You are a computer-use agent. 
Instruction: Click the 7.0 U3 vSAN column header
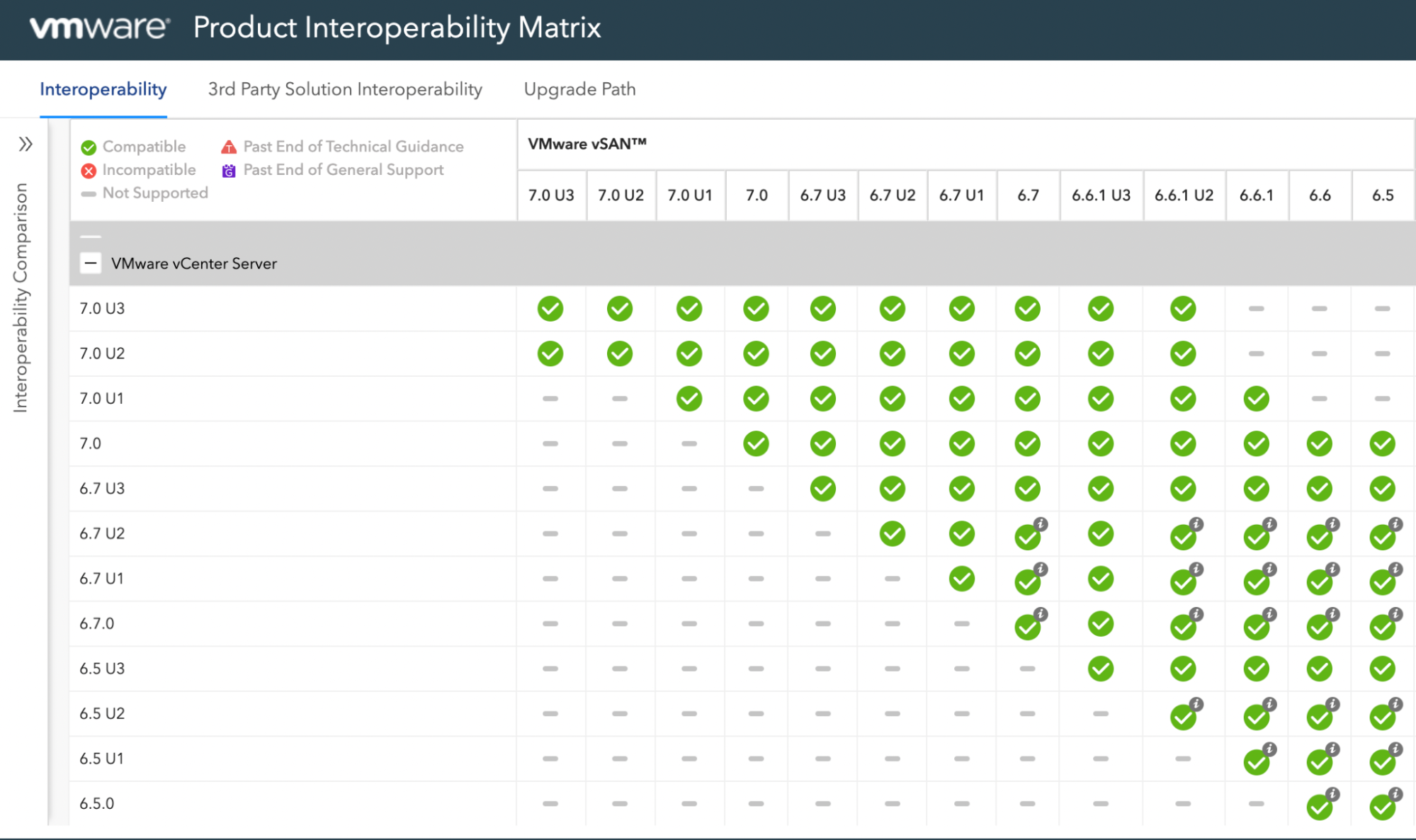point(551,195)
